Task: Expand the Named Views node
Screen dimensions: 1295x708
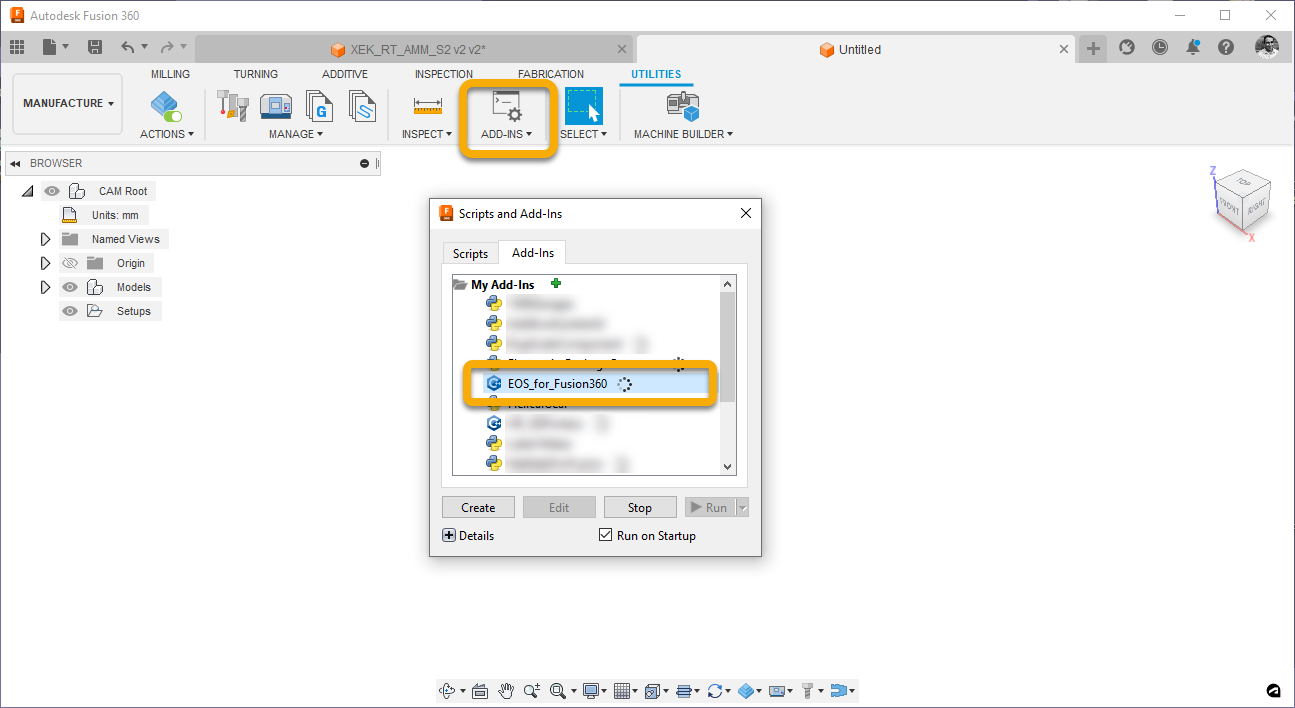Action: [45, 239]
